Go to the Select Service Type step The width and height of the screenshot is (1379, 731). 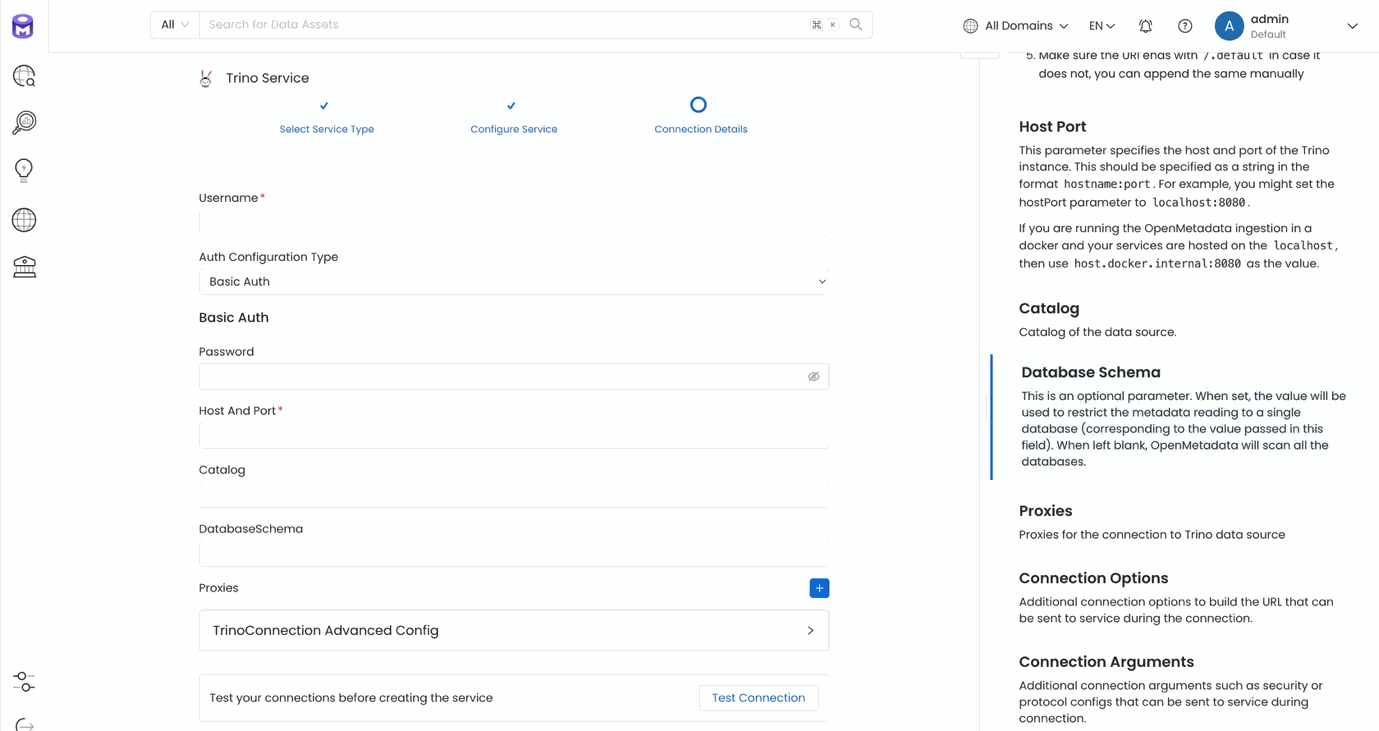[x=327, y=129]
